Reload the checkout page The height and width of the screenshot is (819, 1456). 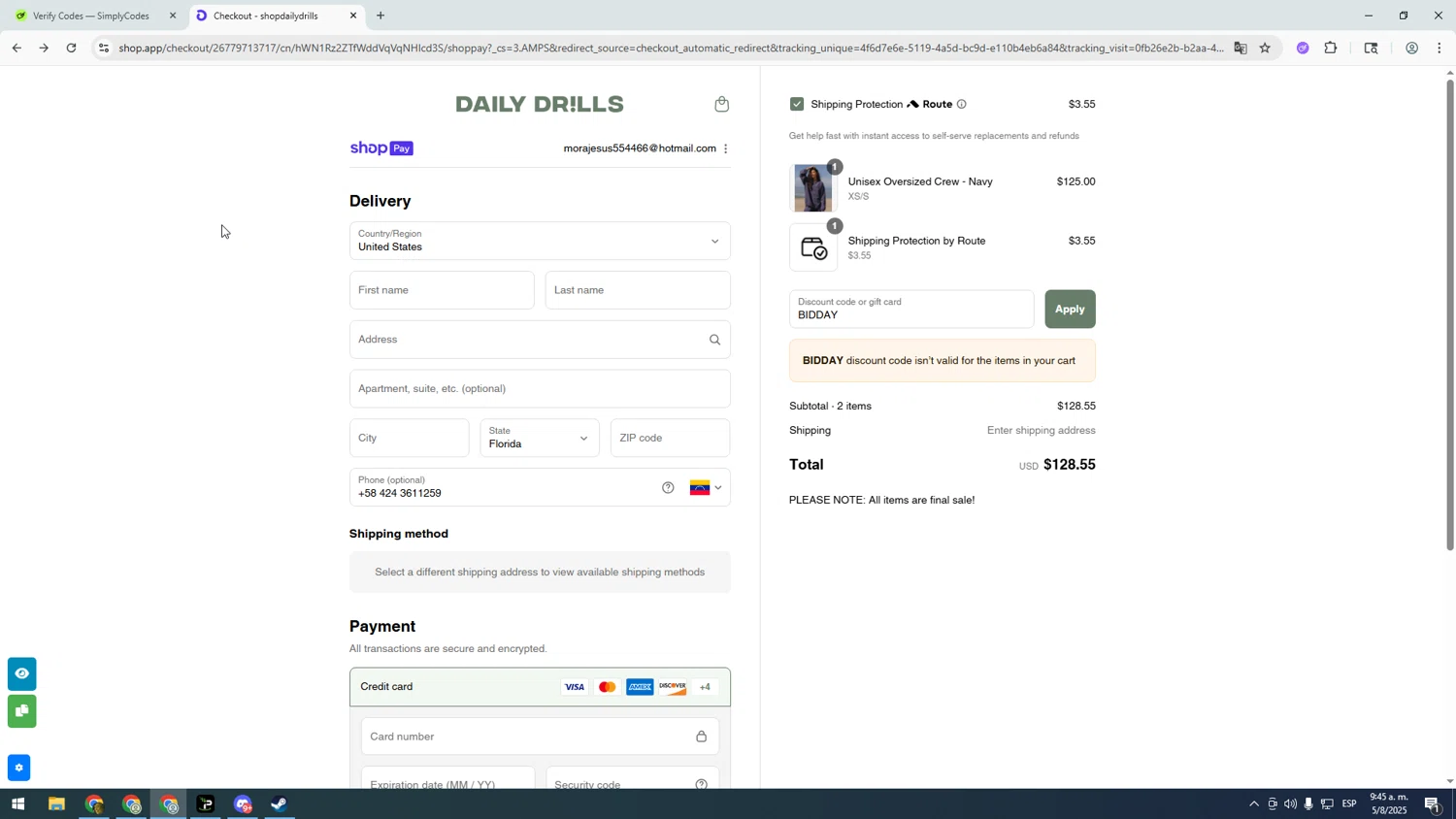71,48
